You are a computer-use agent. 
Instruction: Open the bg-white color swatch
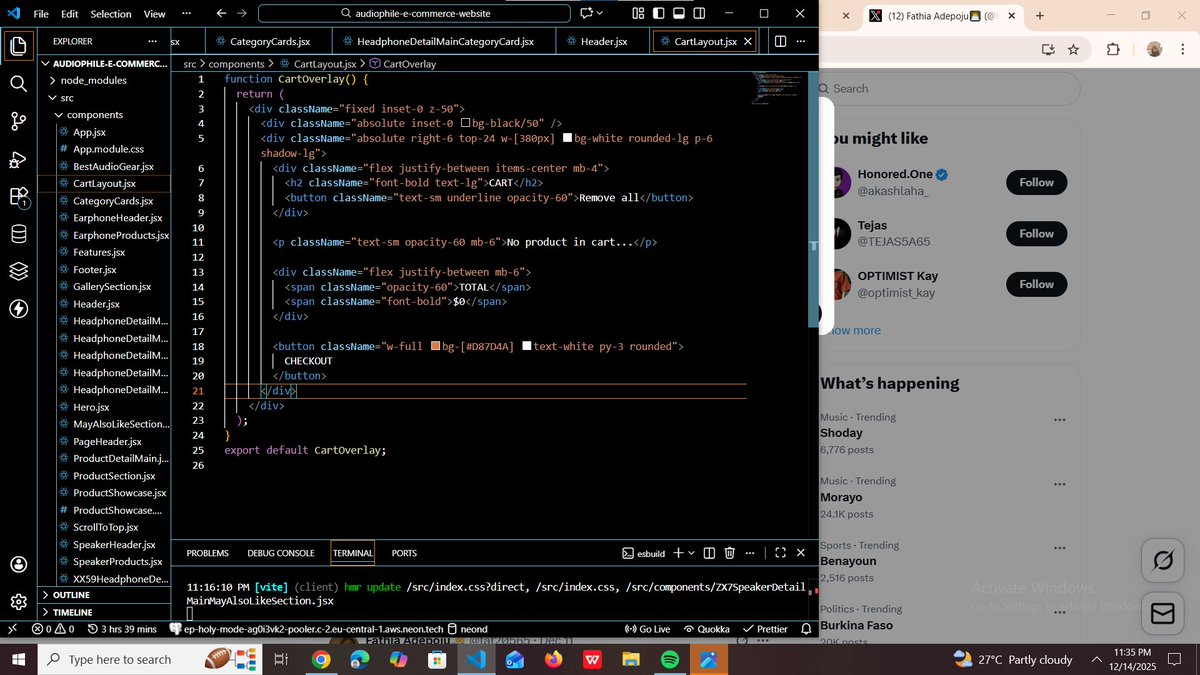[x=568, y=138]
